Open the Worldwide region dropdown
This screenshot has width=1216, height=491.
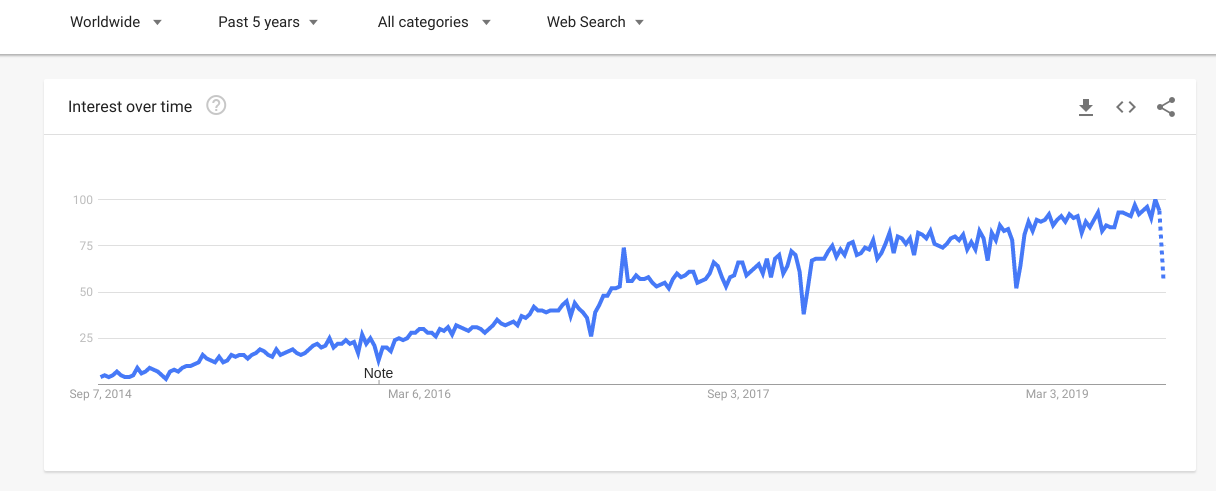pyautogui.click(x=115, y=22)
